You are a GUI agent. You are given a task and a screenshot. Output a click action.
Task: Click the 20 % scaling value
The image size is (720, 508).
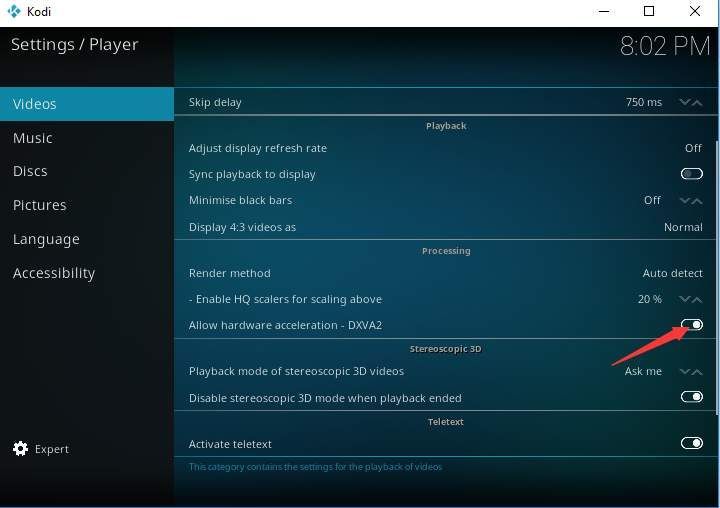(x=650, y=299)
